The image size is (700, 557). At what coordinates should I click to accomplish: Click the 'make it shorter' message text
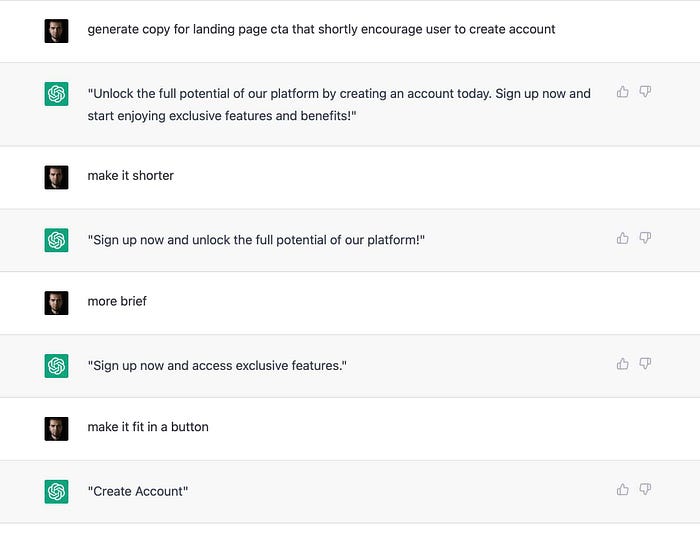tap(130, 175)
